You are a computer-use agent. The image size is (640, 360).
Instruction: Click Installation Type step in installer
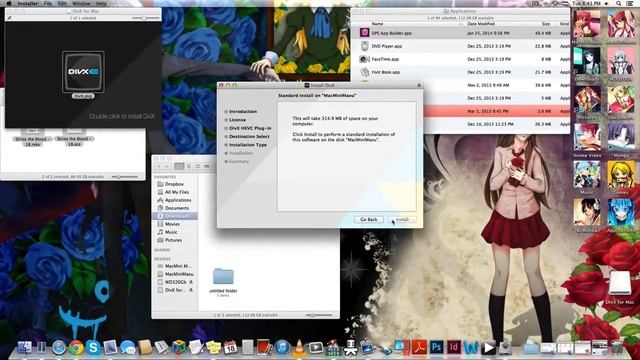coord(247,145)
